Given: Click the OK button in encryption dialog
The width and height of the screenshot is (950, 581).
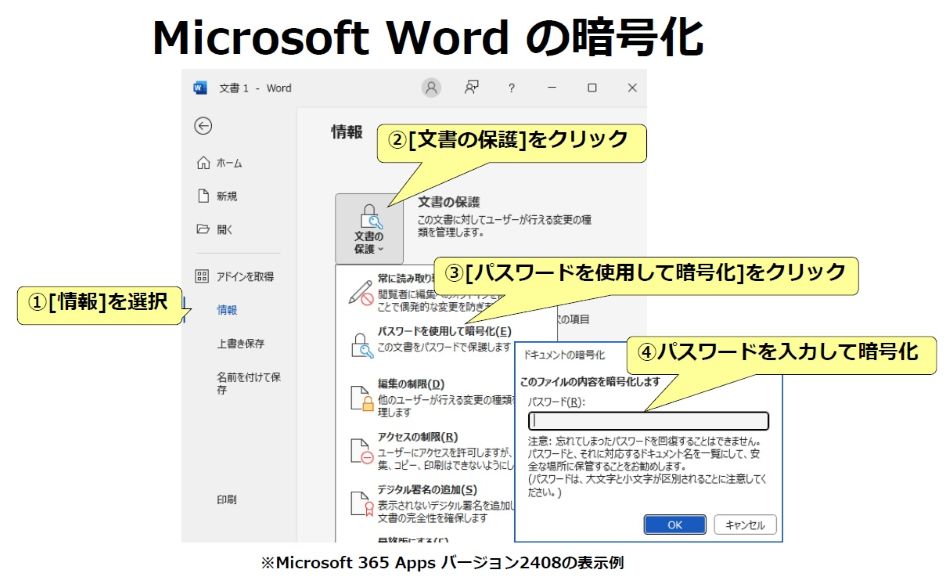Looking at the screenshot, I should click(674, 525).
